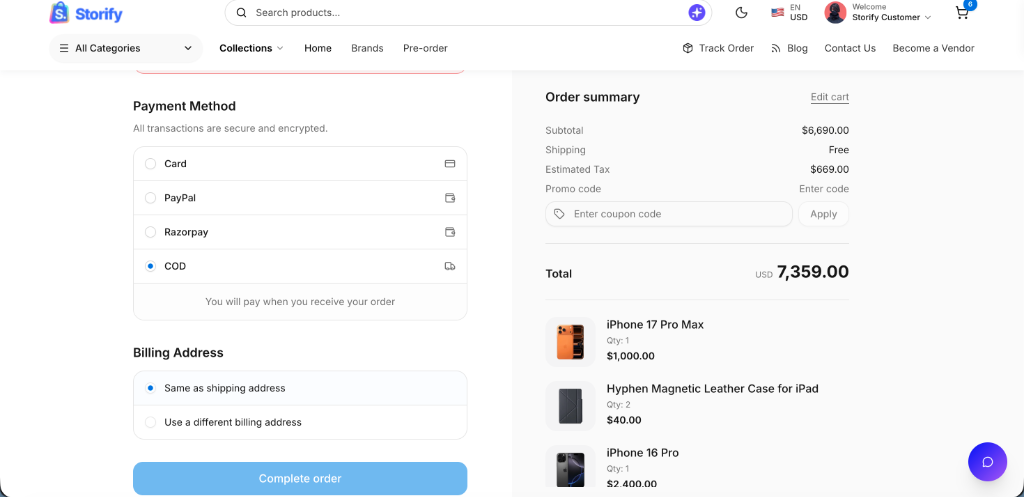Click the US flag language icon
The width and height of the screenshot is (1024, 497).
click(777, 12)
